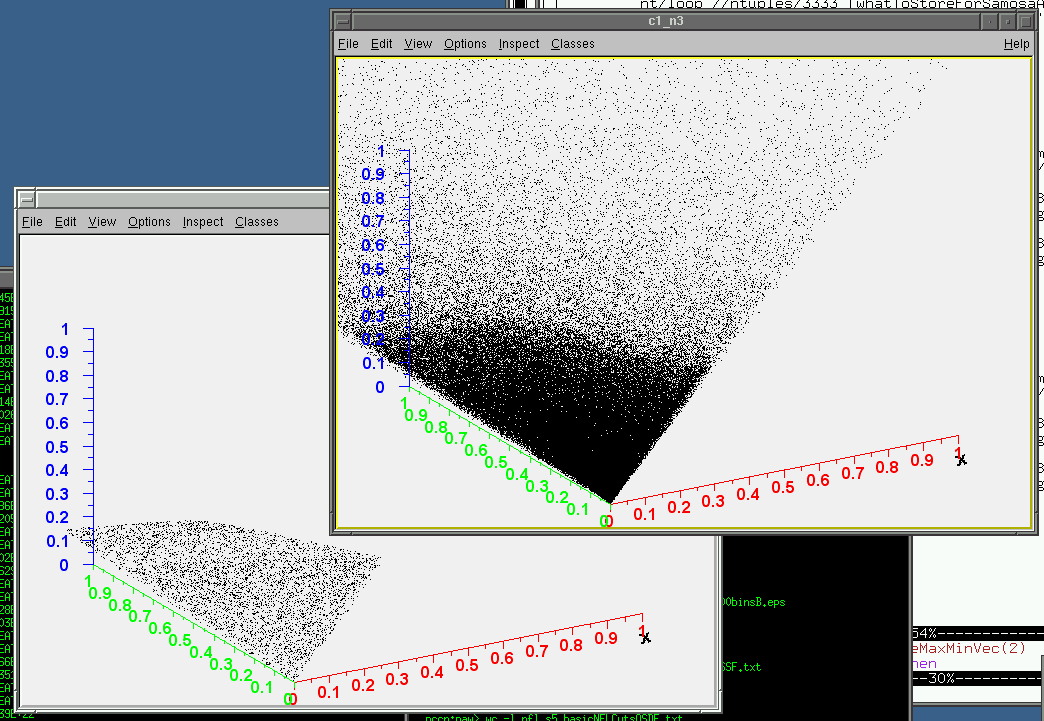Open Classes menu in the lower-left canvas window
The width and height of the screenshot is (1044, 721).
click(257, 222)
